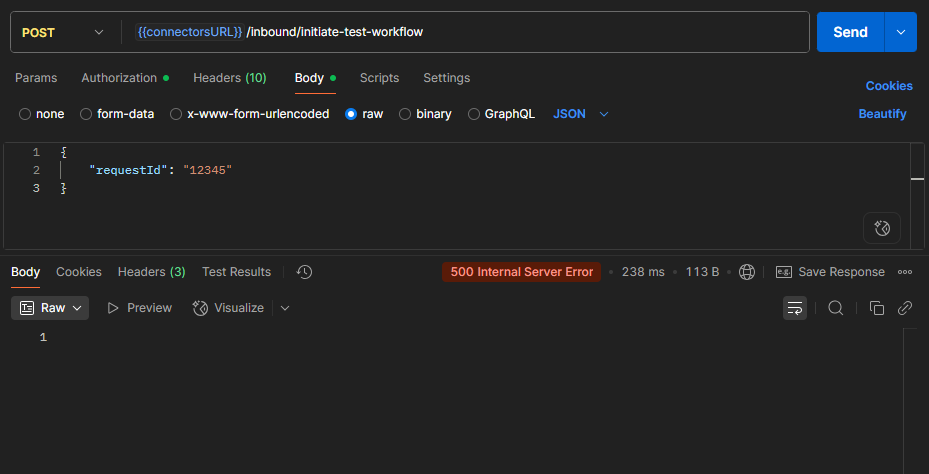Image resolution: width=929 pixels, height=474 pixels.
Task: Toggle the wrap lines icon
Action: tap(795, 308)
